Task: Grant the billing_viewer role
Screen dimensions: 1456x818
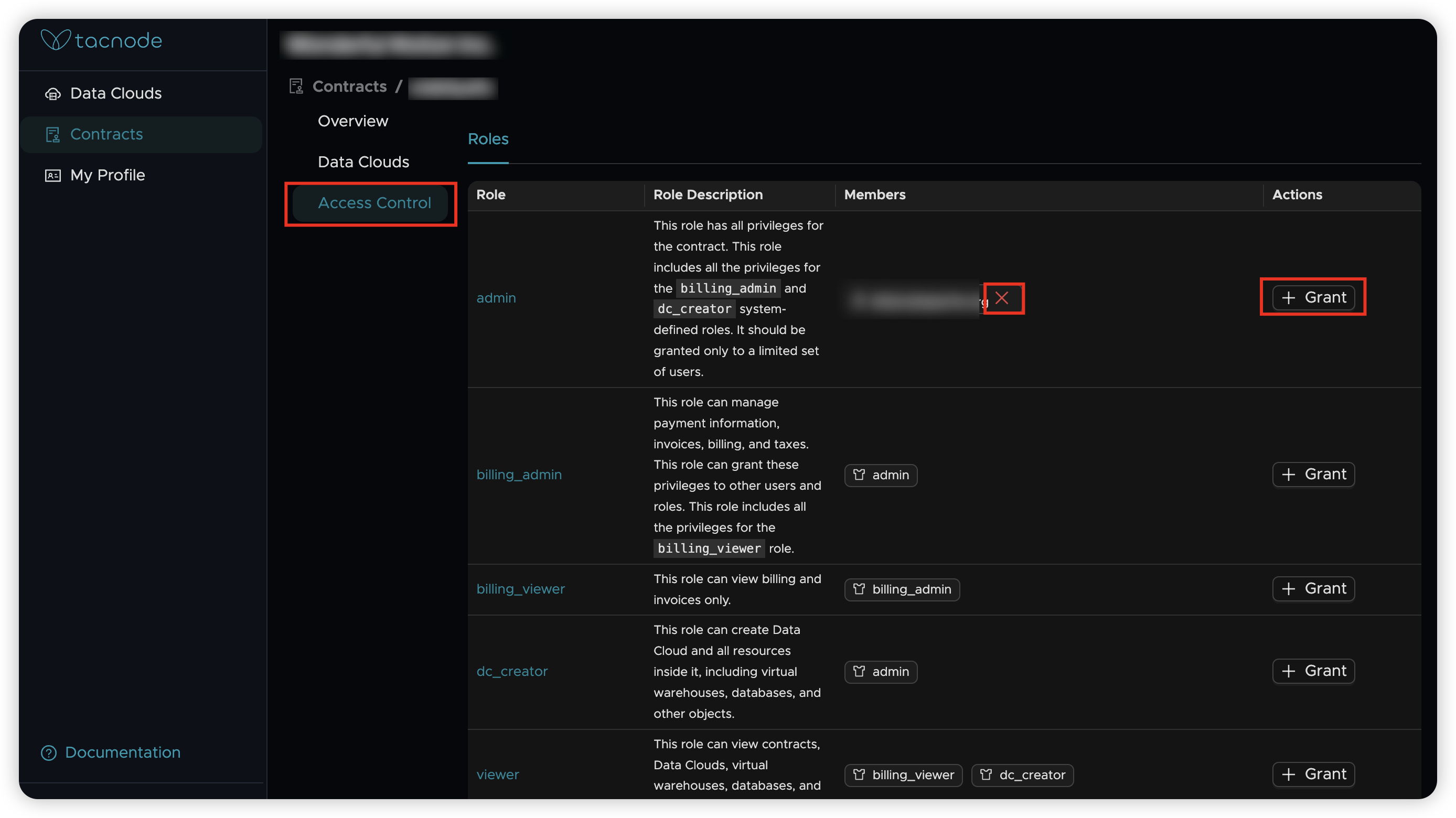Action: (1313, 588)
